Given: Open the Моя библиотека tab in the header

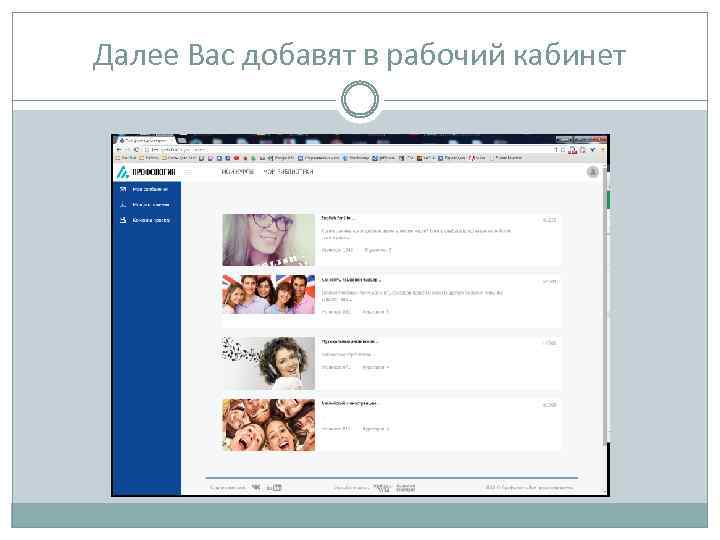Looking at the screenshot, I should [x=288, y=172].
